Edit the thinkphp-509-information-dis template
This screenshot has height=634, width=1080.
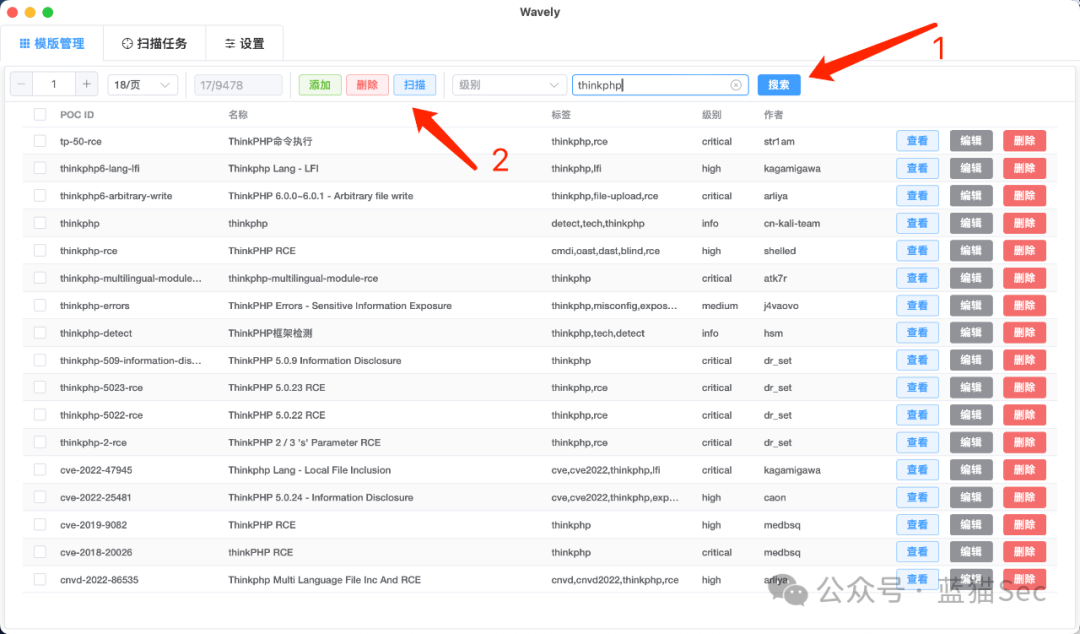pyautogui.click(x=971, y=360)
